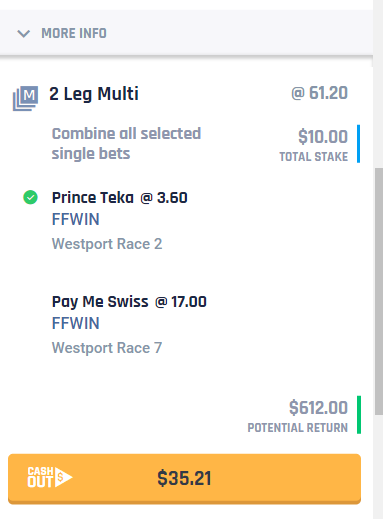Click the TOTAL STAKE label
The width and height of the screenshot is (383, 519).
pos(314,157)
